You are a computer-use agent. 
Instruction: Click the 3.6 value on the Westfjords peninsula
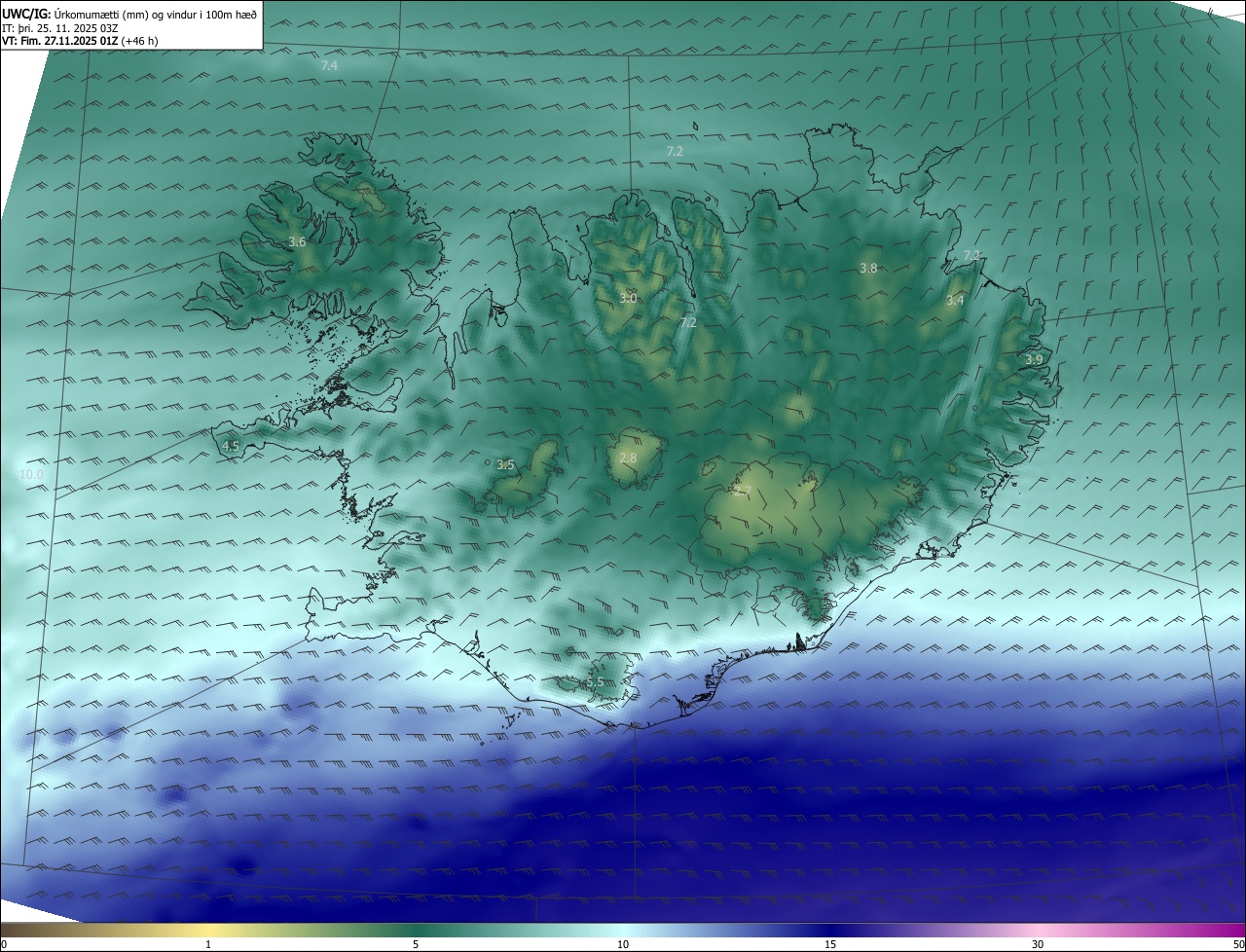[x=298, y=241]
